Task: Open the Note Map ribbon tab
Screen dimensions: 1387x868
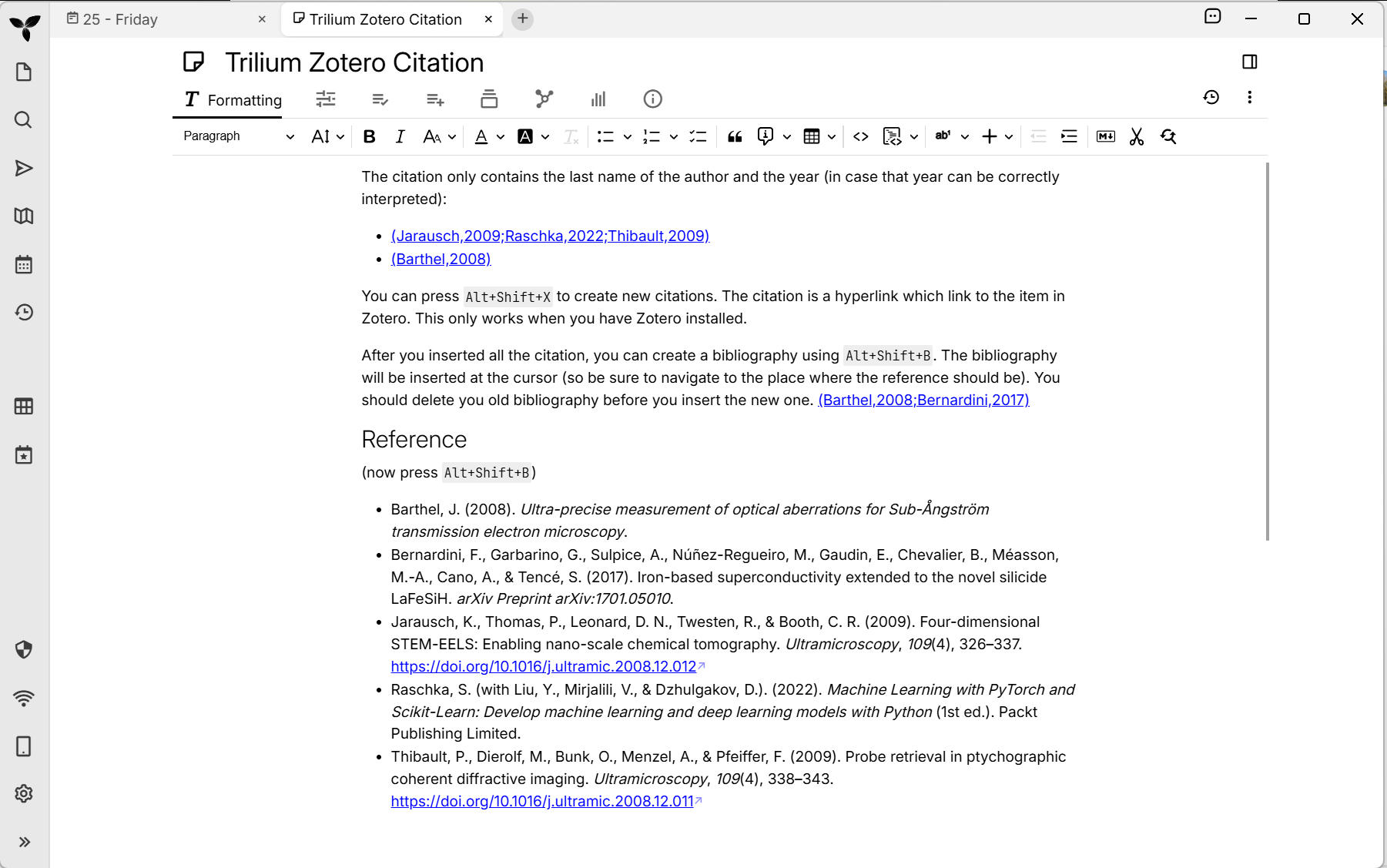Action: click(544, 99)
